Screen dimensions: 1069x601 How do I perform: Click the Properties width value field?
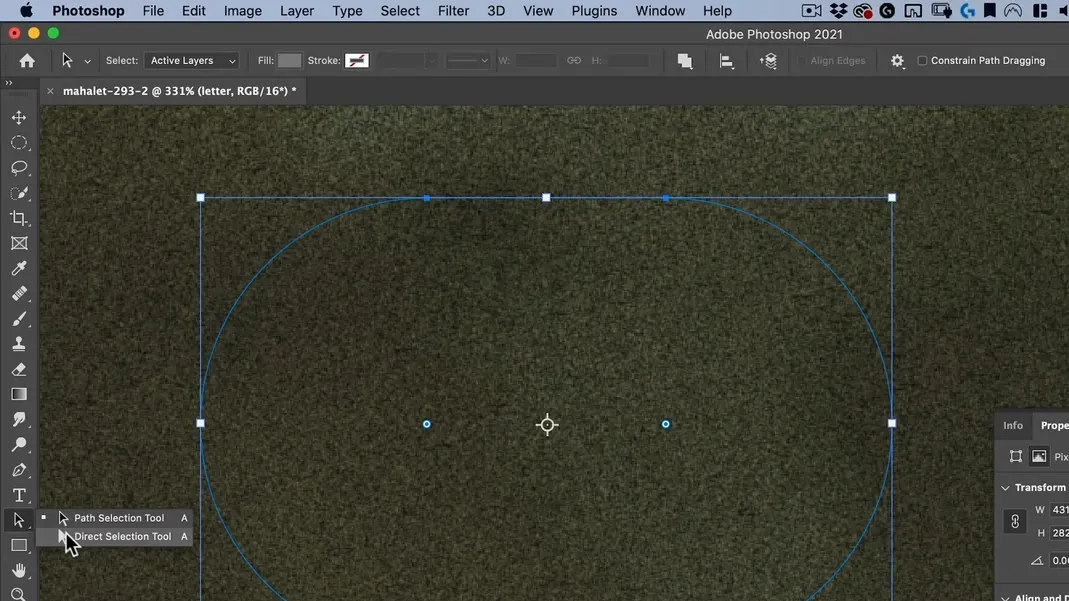[x=1059, y=510]
